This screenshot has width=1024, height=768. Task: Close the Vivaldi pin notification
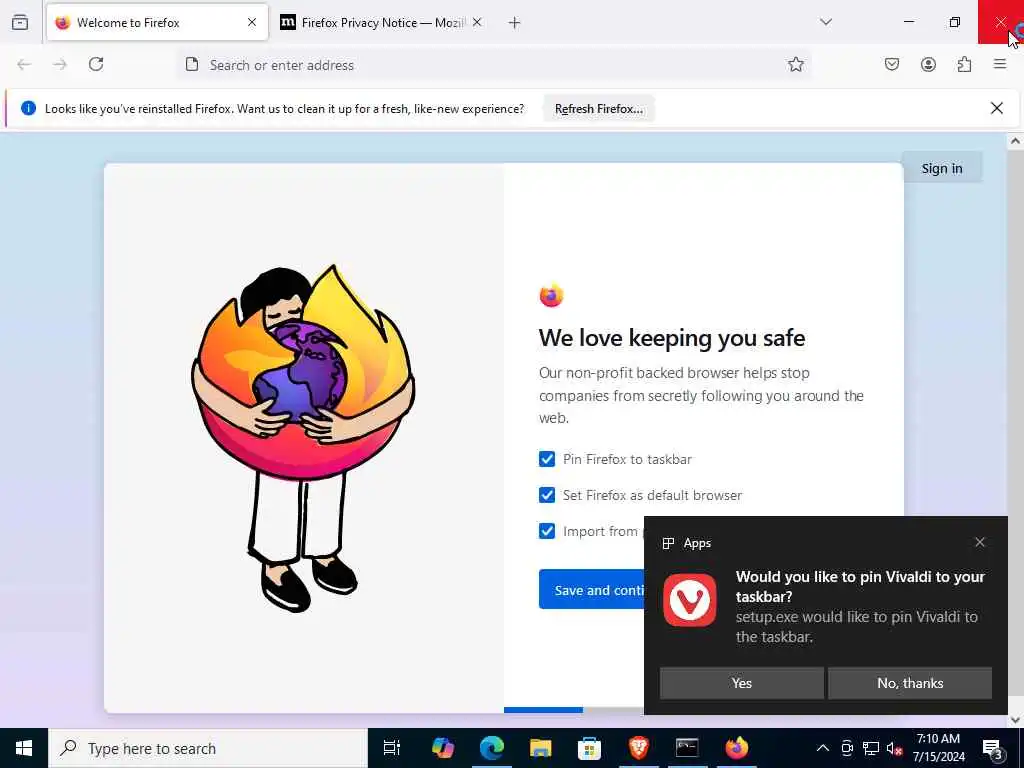[980, 542]
